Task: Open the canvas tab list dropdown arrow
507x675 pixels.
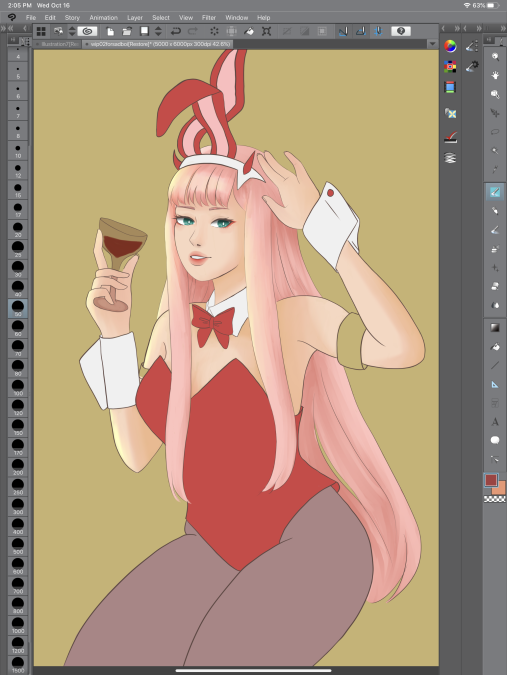Action: click(432, 44)
